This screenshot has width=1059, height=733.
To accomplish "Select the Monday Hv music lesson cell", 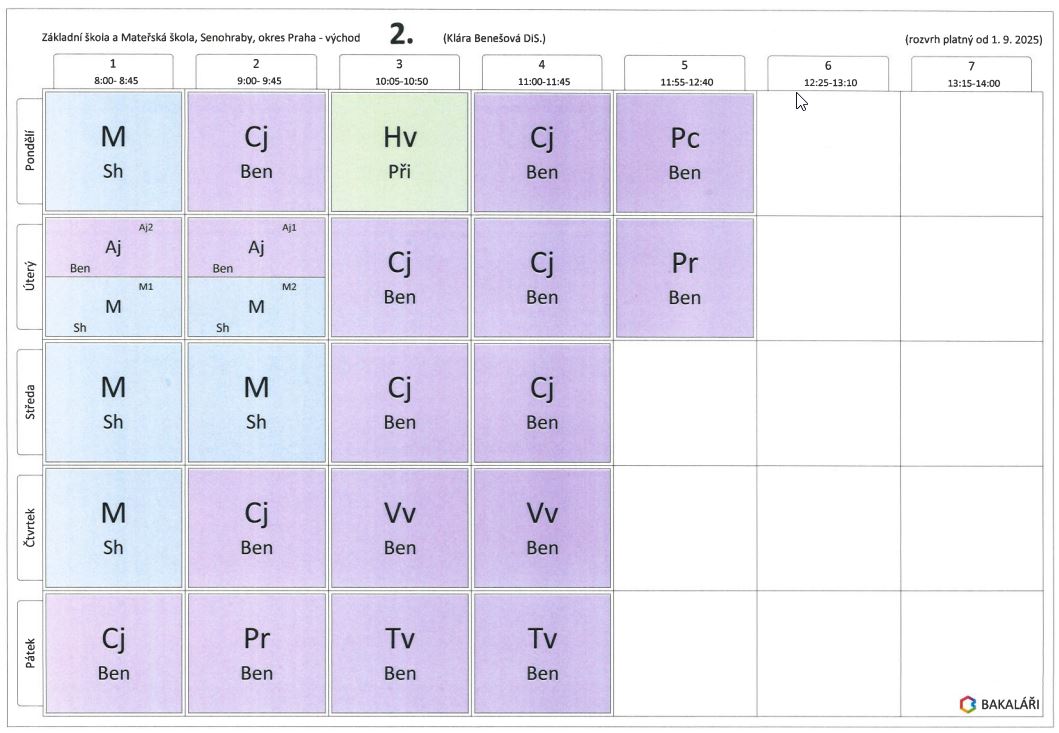I will click(399, 152).
